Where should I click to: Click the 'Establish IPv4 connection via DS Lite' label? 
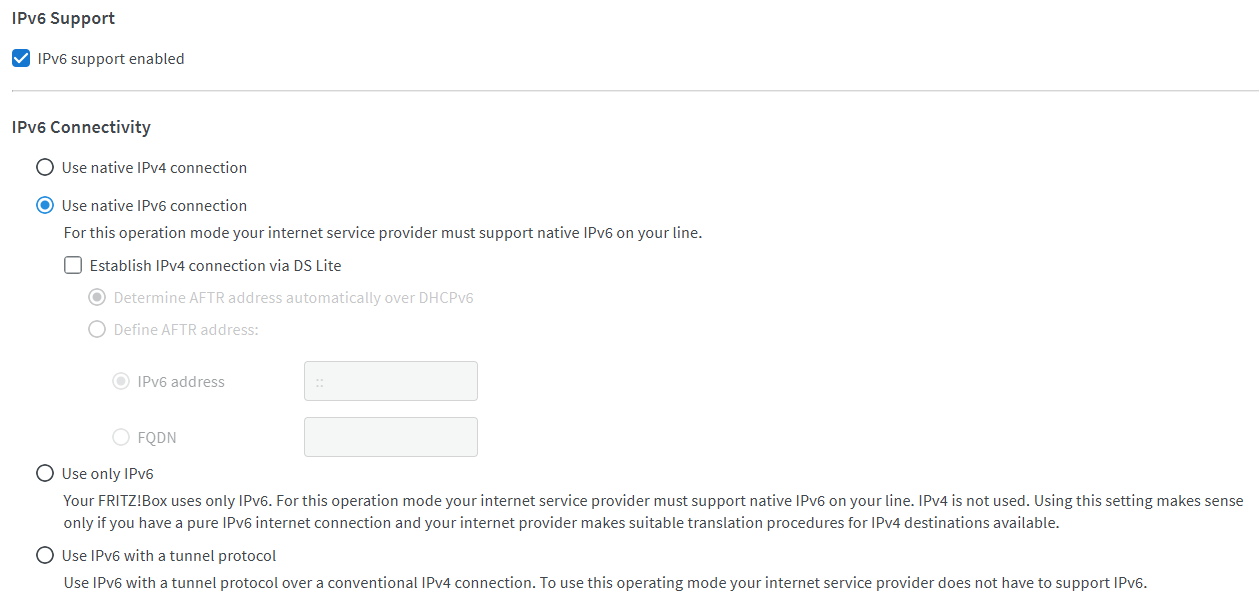[215, 266]
